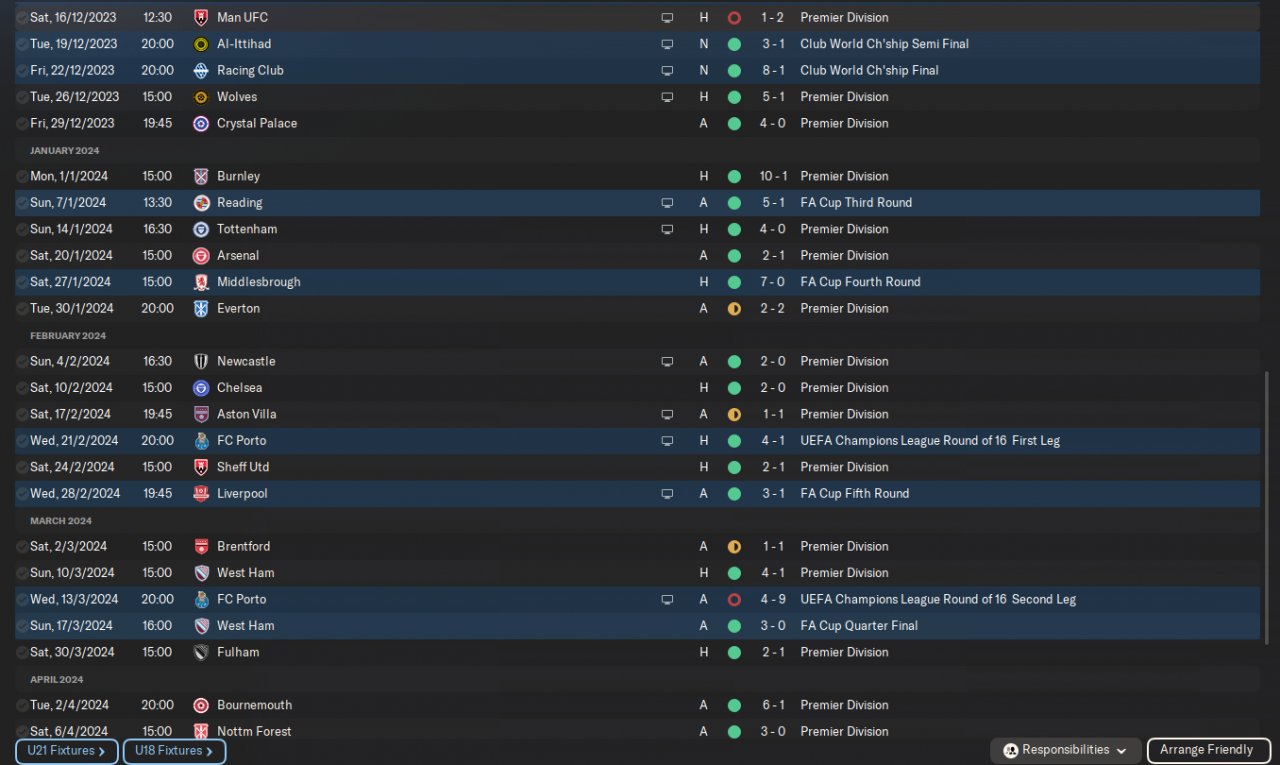This screenshot has height=765, width=1280.
Task: Toggle the check mark beside Sat, 20/1/2024 Arsenal
Action: [x=22, y=256]
